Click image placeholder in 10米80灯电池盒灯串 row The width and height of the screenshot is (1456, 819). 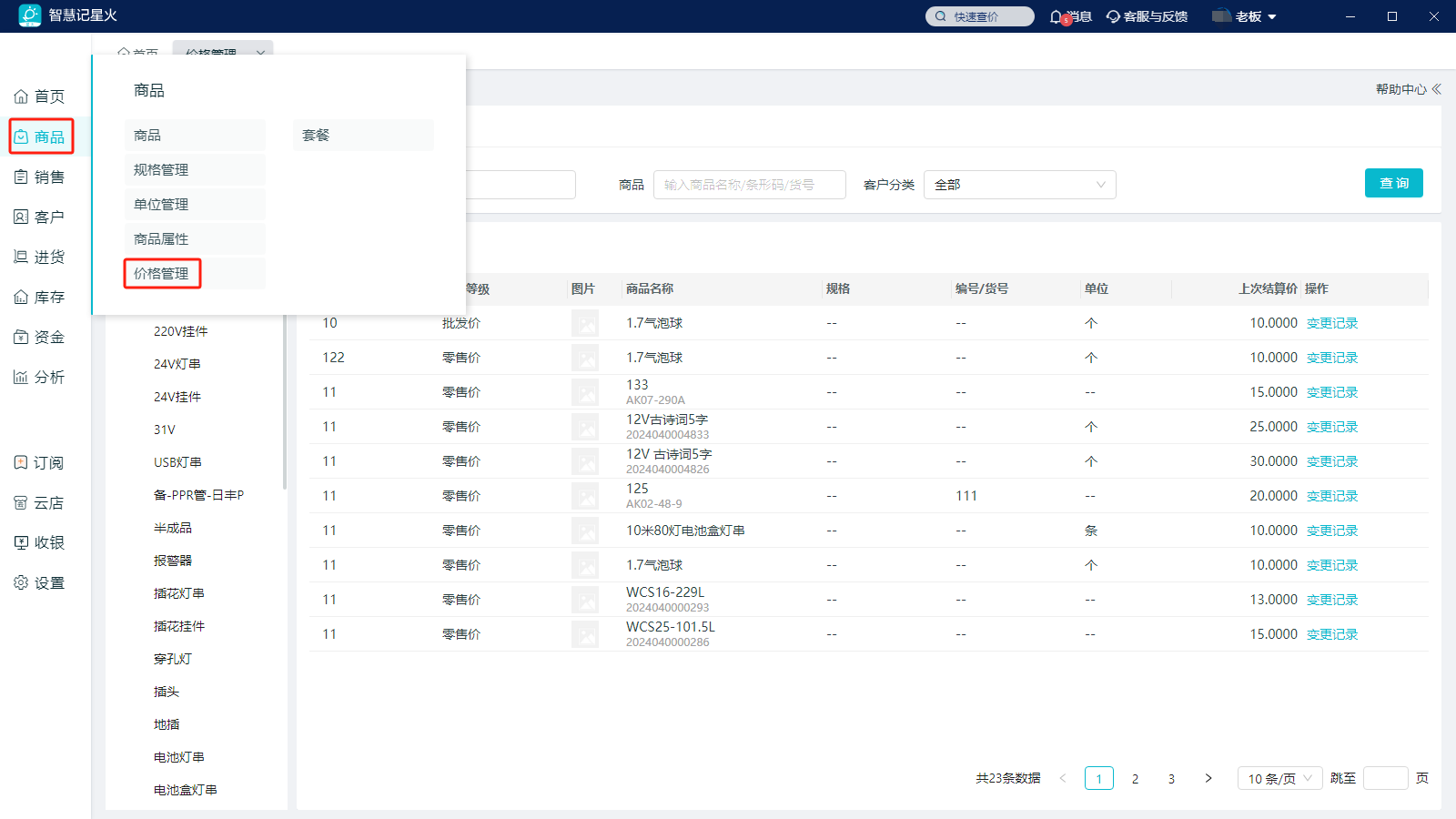[x=585, y=531]
